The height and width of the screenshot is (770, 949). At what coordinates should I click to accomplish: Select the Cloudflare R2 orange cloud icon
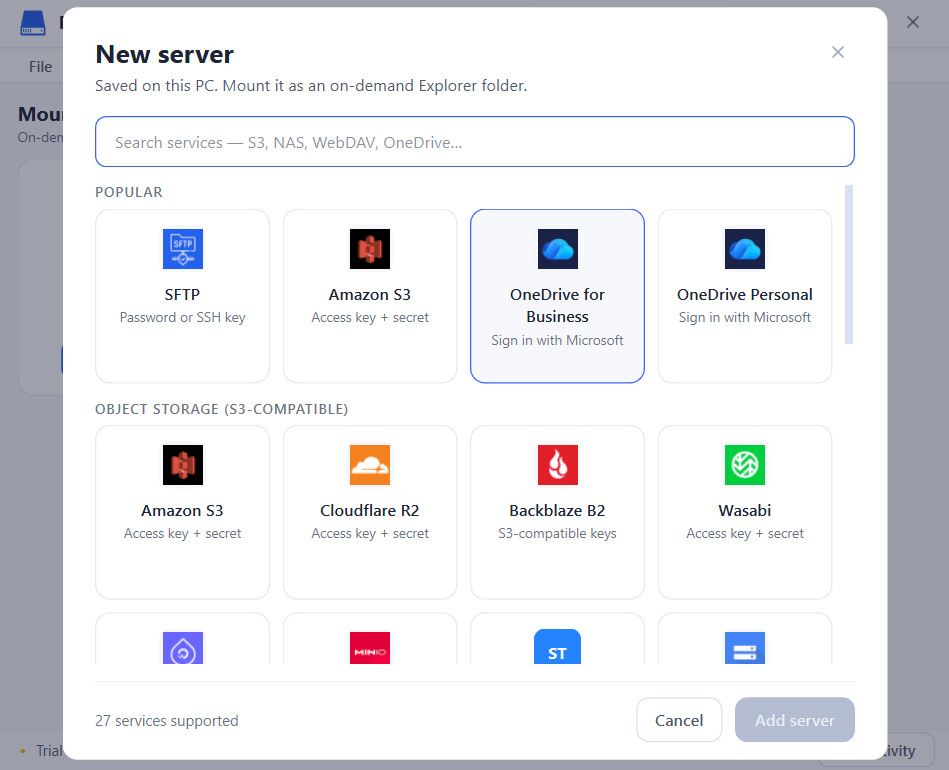point(370,465)
